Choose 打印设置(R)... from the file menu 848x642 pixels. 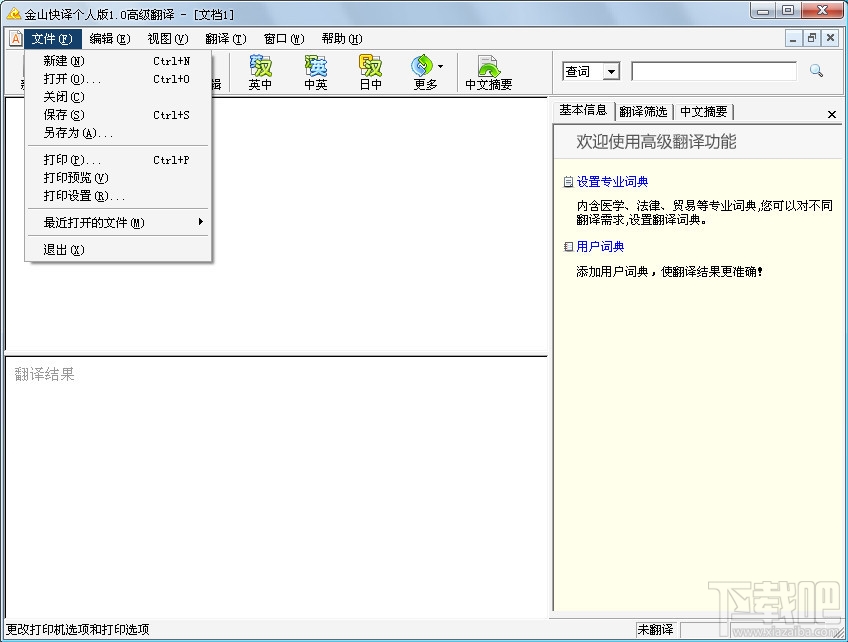point(118,196)
